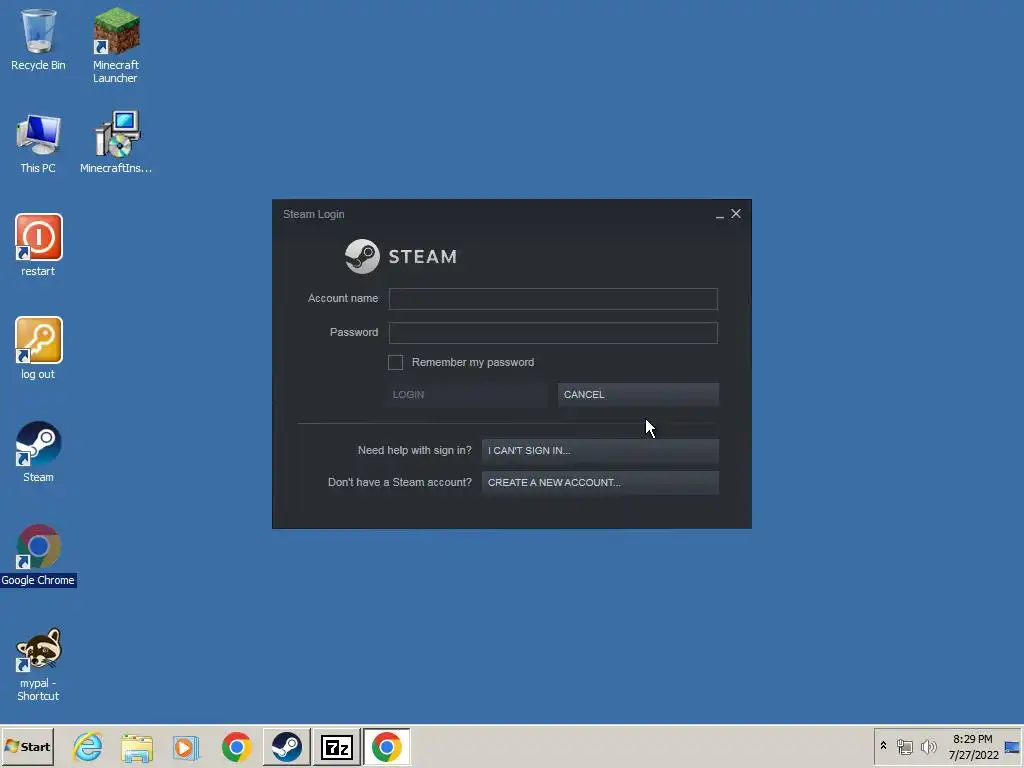Open the 7z taskbar icon
The height and width of the screenshot is (768, 1024).
click(x=336, y=746)
